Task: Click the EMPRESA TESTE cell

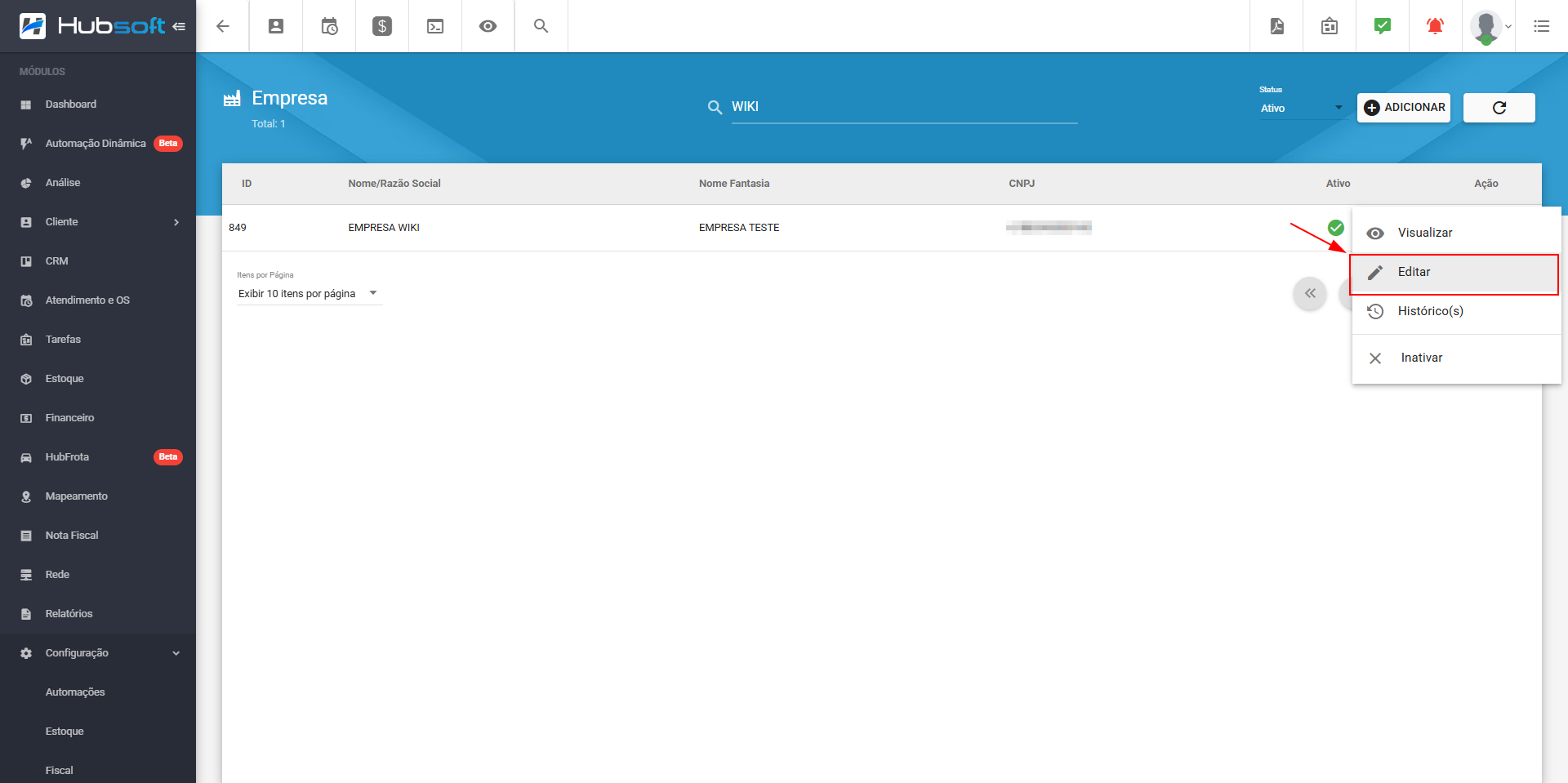Action: [739, 228]
